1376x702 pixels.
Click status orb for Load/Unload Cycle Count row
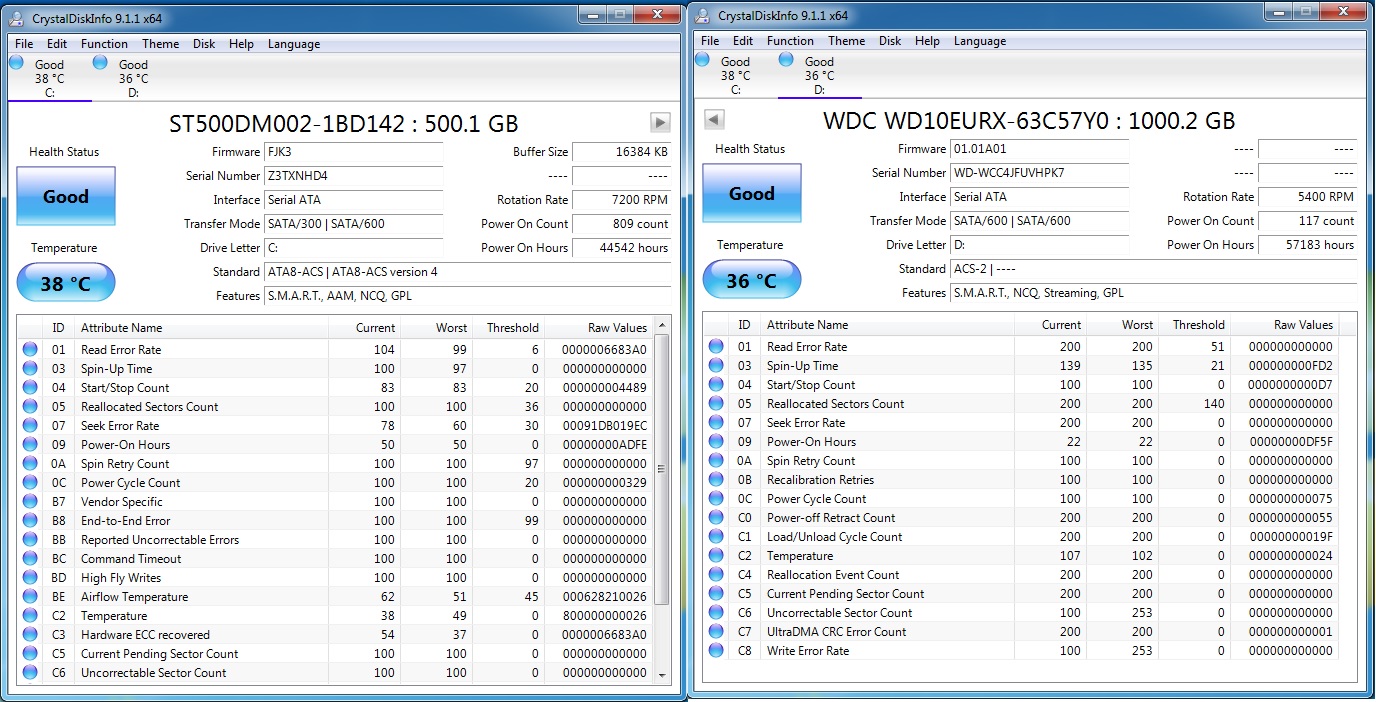tap(716, 537)
